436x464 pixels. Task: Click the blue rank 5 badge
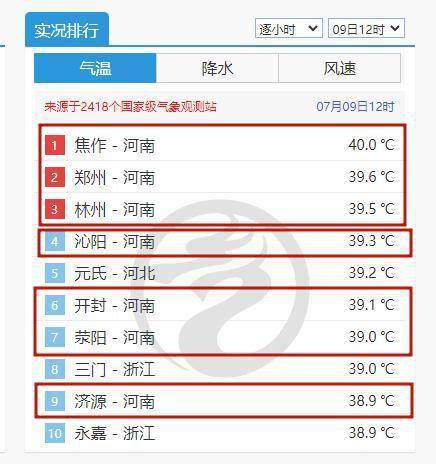(55, 273)
